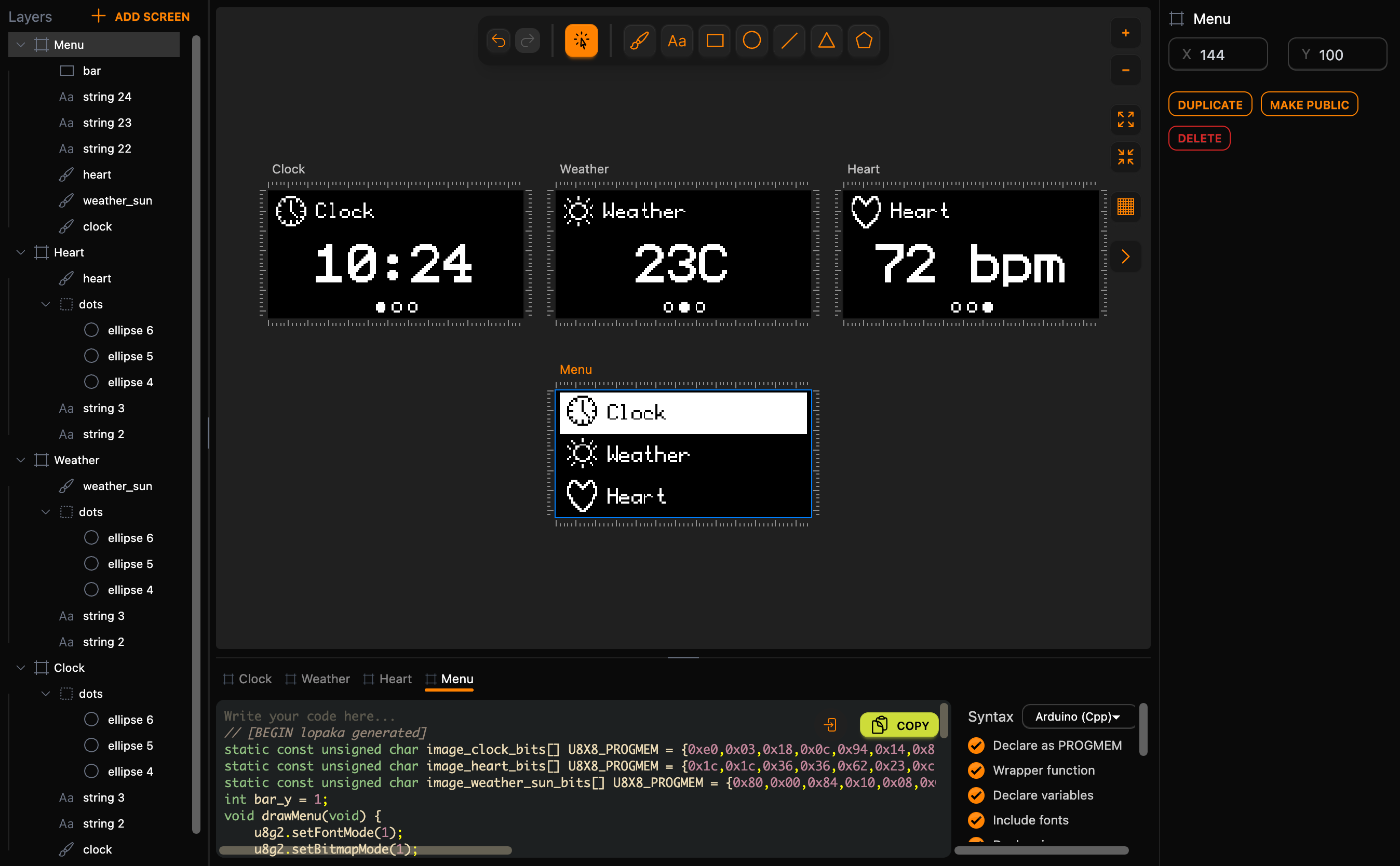The height and width of the screenshot is (866, 1400).
Task: Click the DUPLICATE button
Action: tap(1210, 104)
